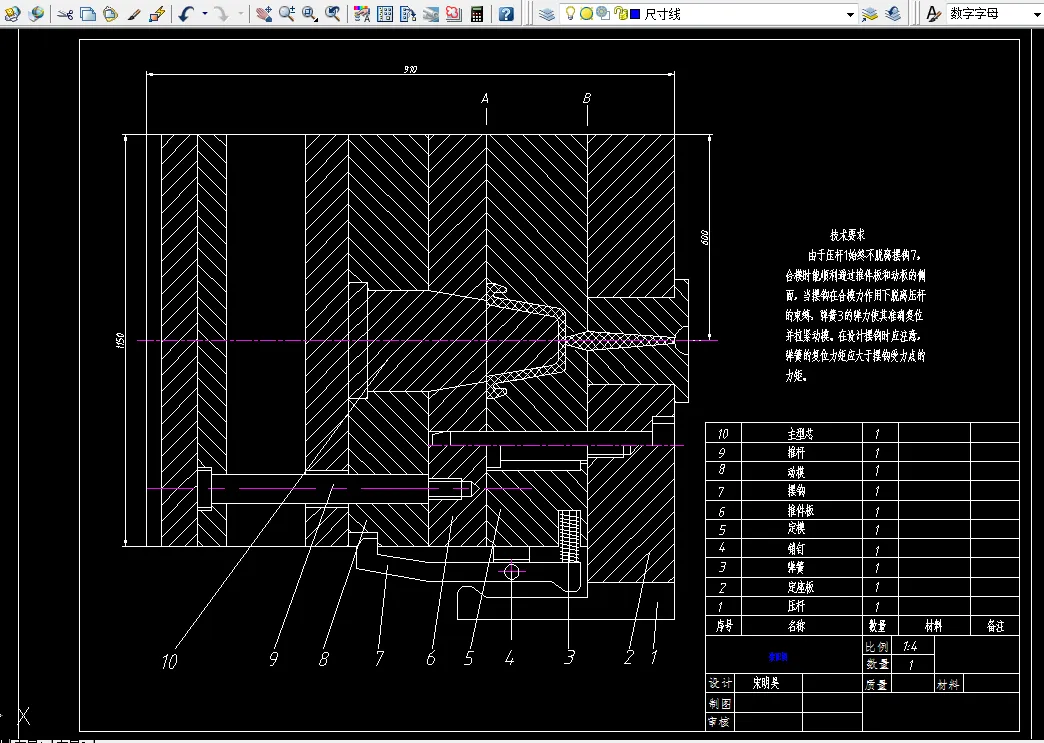Open the DesignCenter icon
This screenshot has width=1044, height=743.
(x=385, y=13)
